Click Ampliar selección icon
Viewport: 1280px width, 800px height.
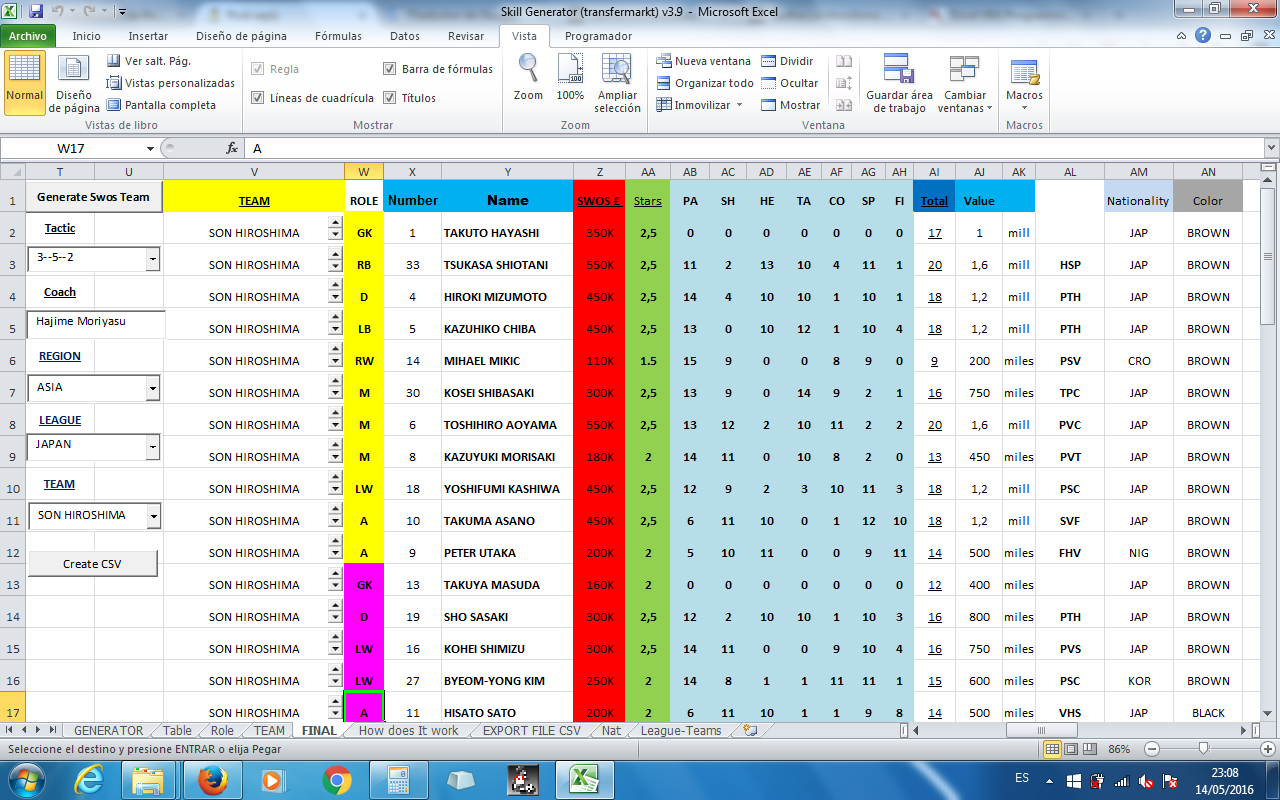click(617, 70)
